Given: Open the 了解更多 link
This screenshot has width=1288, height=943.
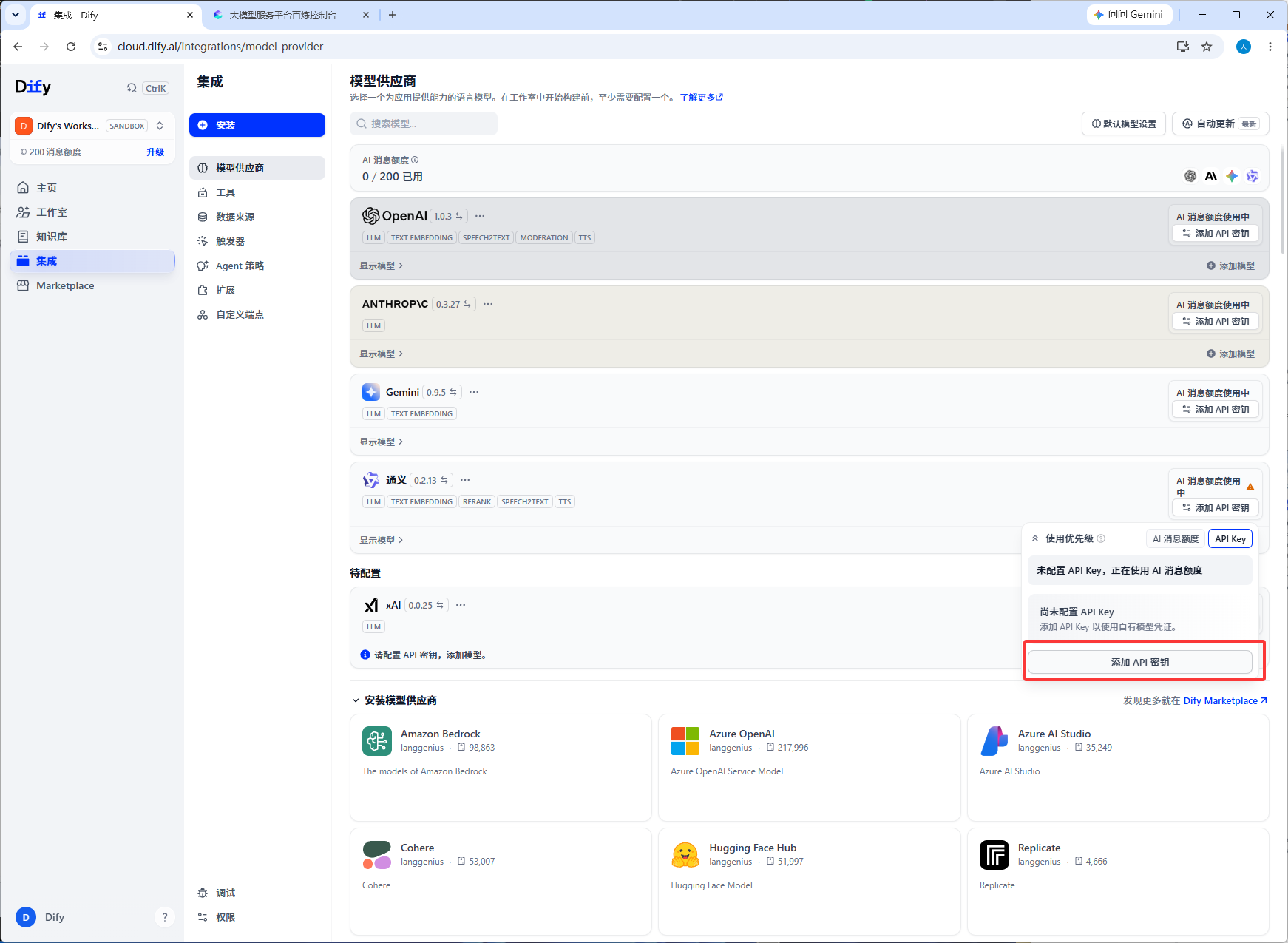Looking at the screenshot, I should (x=701, y=97).
